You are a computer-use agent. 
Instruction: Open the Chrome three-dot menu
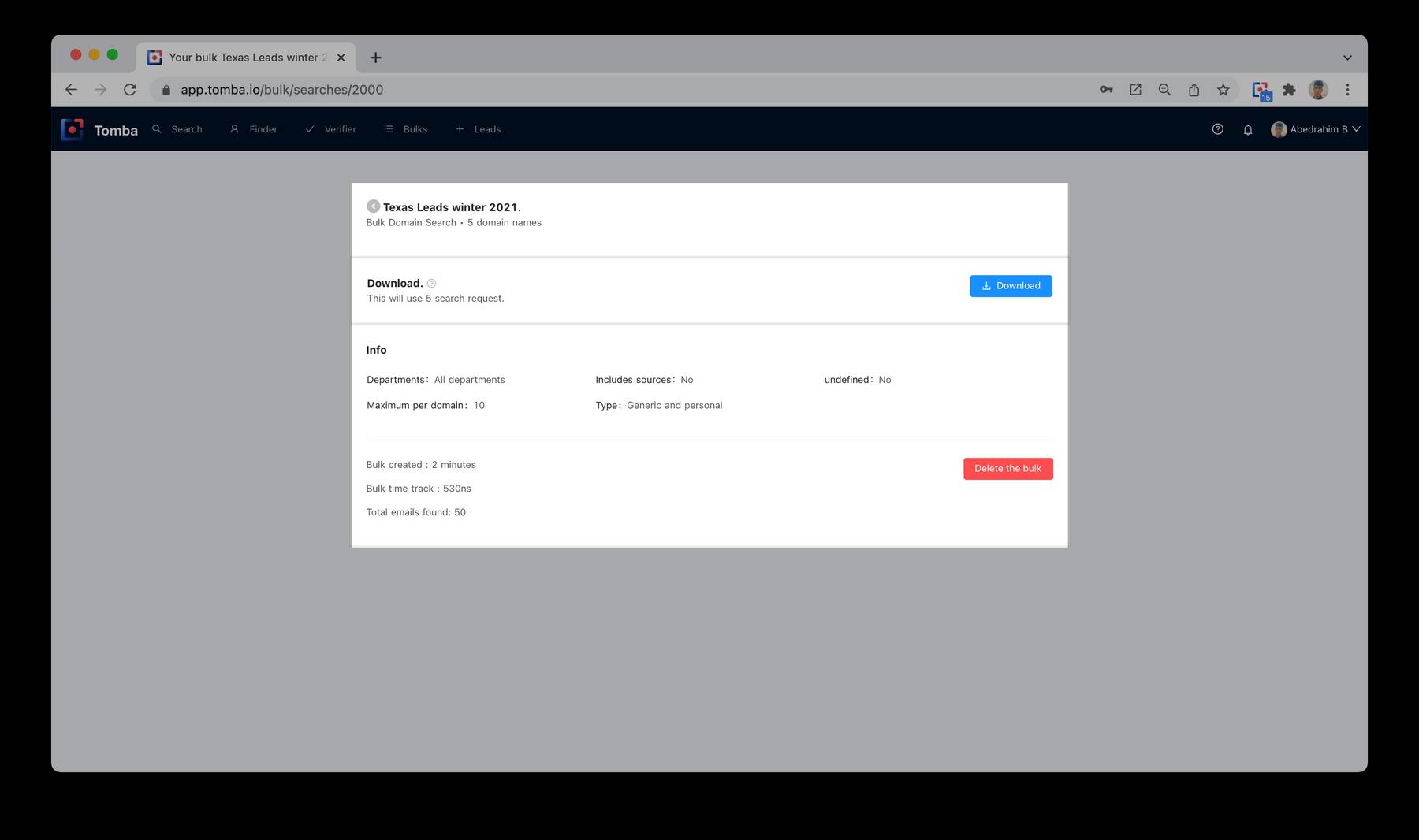(1347, 90)
